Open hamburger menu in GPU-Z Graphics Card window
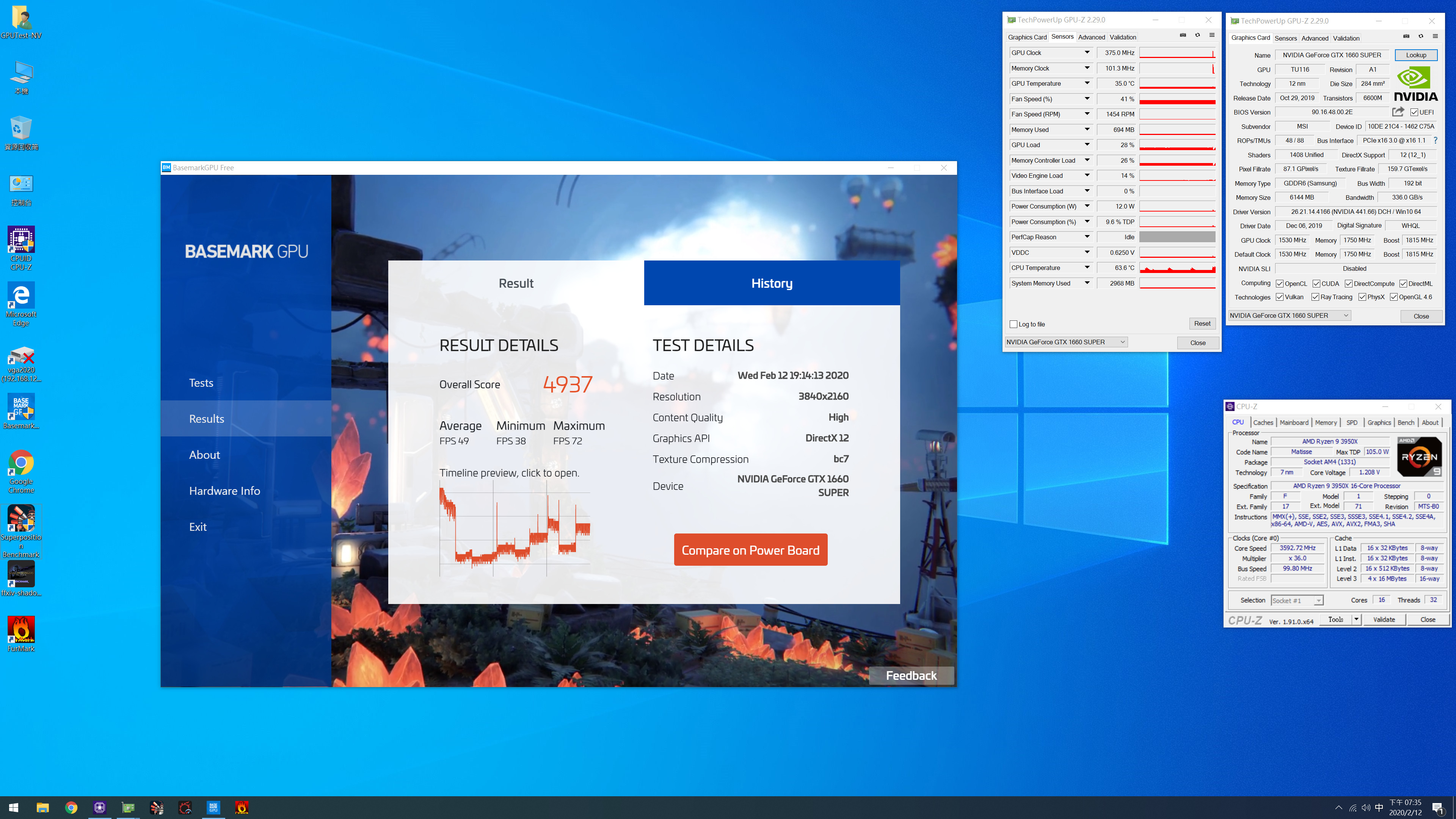 [x=1435, y=36]
